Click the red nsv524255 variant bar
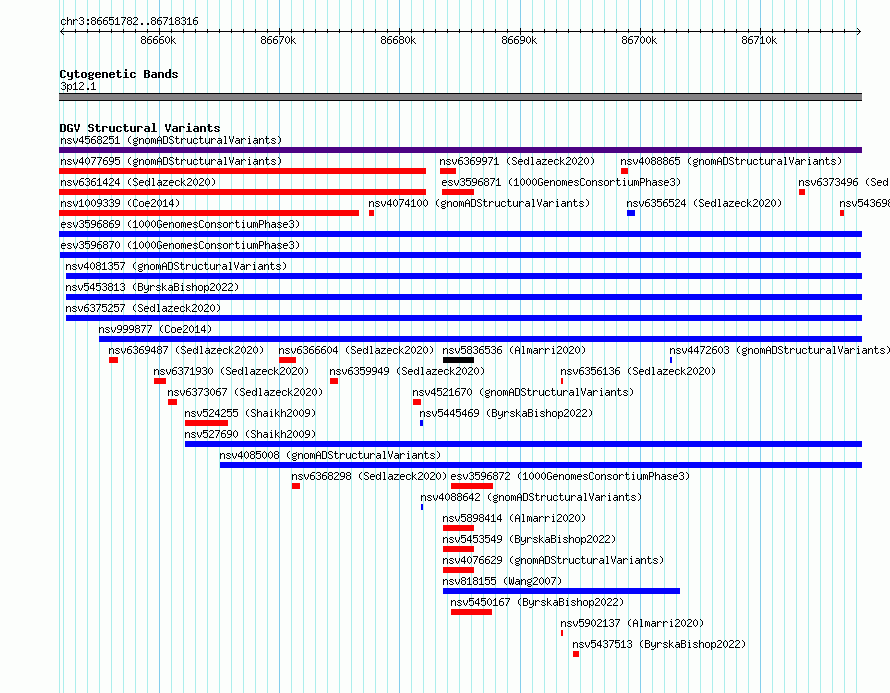890x693 pixels. pyautogui.click(x=206, y=423)
